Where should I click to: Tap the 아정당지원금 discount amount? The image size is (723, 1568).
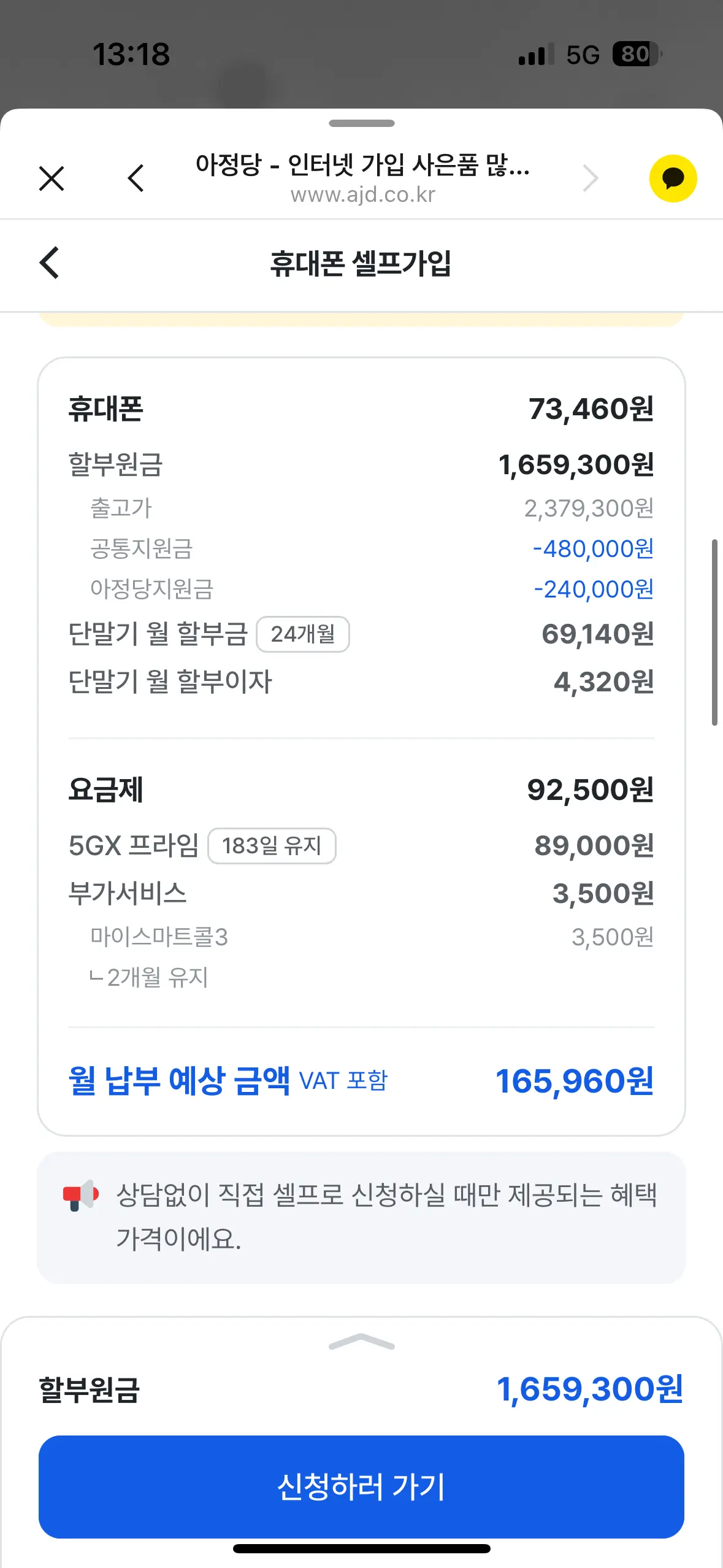[x=593, y=590]
